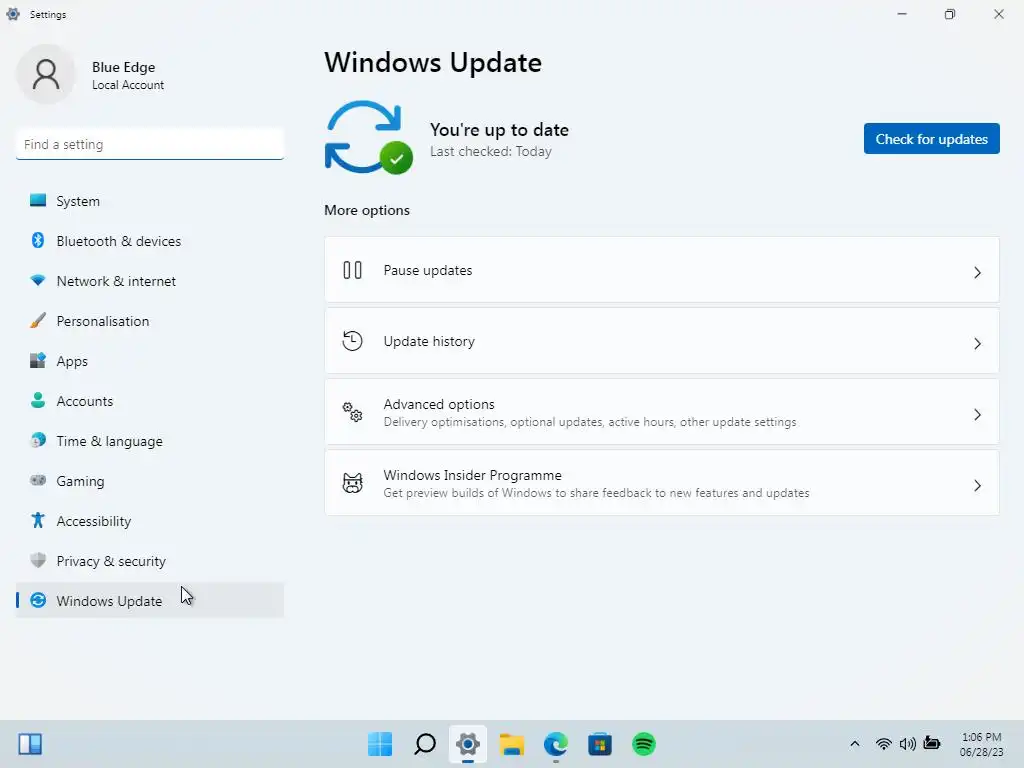Click the 'You're up to date' text

click(499, 129)
